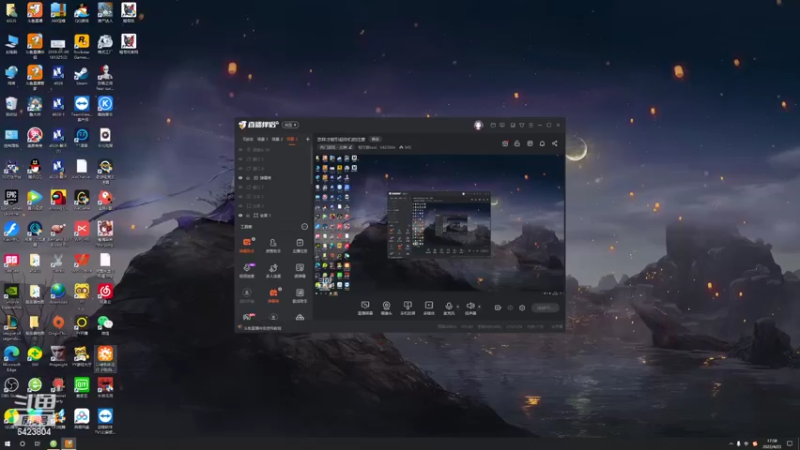Open the Rockstar Games Launcher desktop icon
The width and height of the screenshot is (800, 450).
(x=81, y=46)
